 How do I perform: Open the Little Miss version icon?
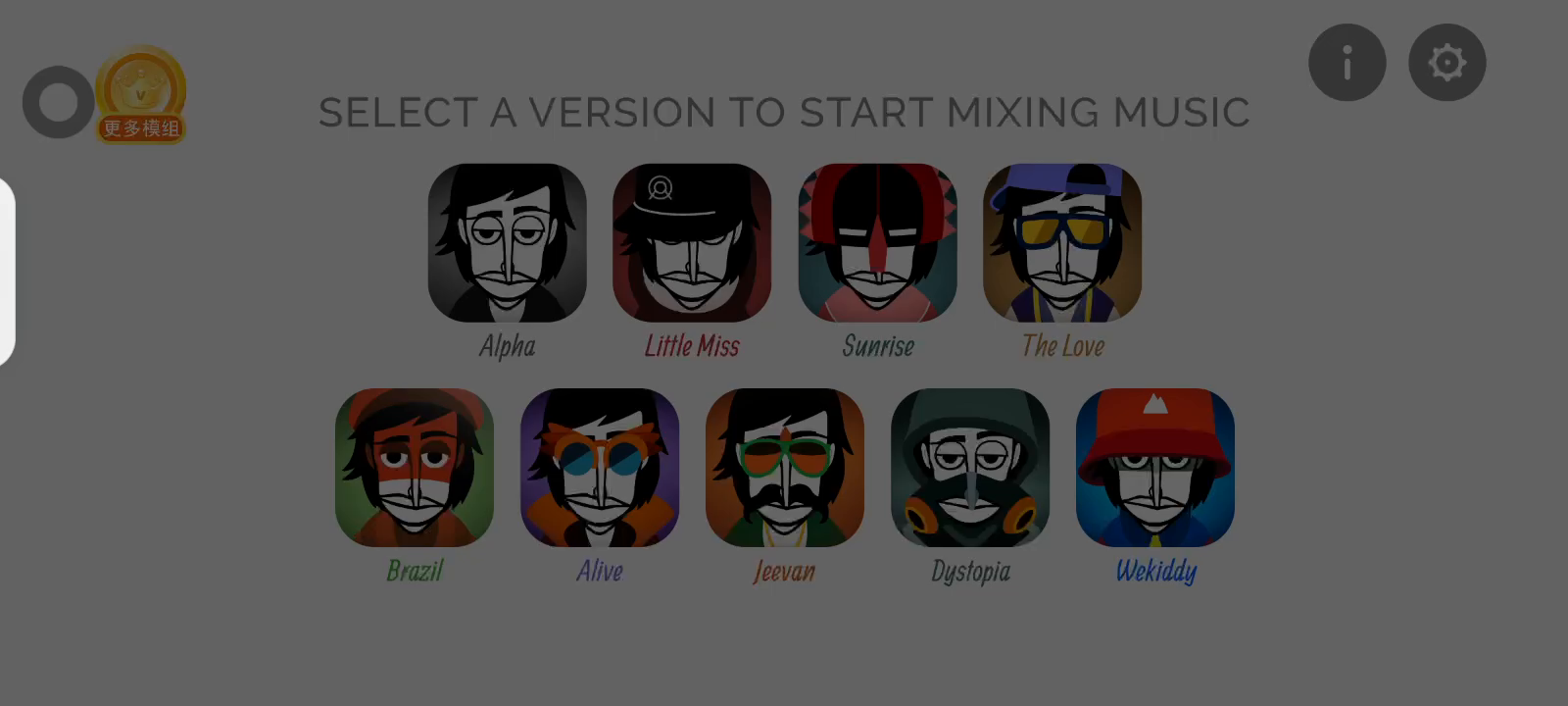coord(692,242)
